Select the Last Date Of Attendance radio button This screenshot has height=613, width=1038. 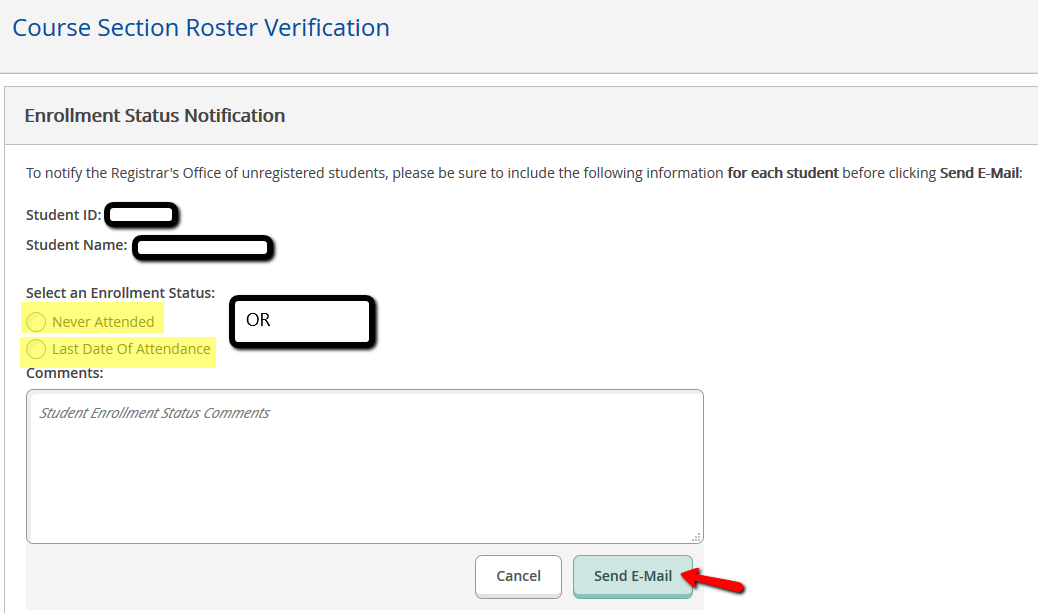[36, 349]
